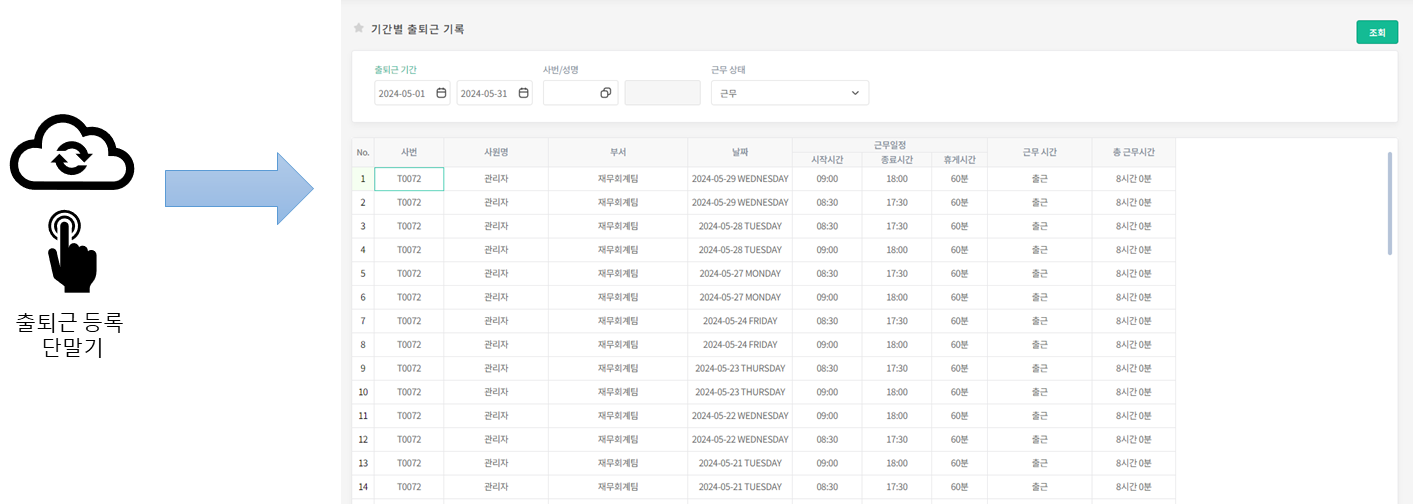This screenshot has width=1413, height=504.
Task: Select the T0072 cell in row 1
Action: tap(408, 179)
